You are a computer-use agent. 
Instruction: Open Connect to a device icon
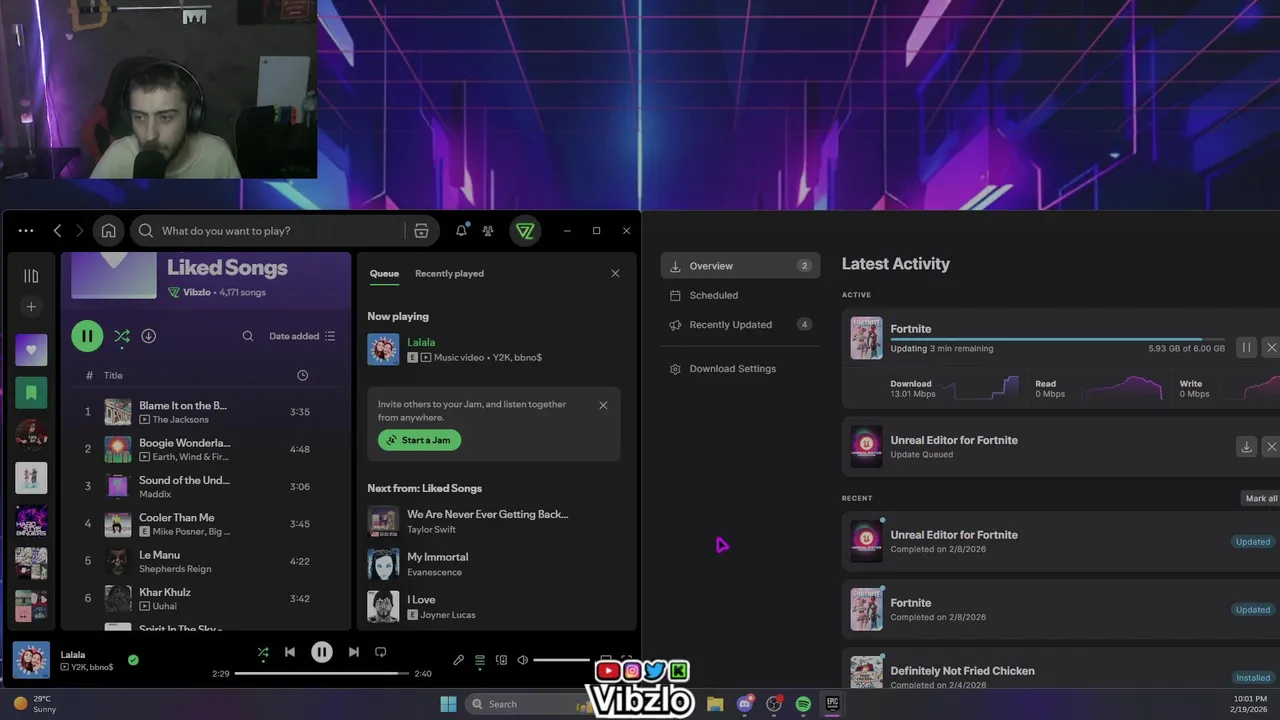(x=501, y=660)
